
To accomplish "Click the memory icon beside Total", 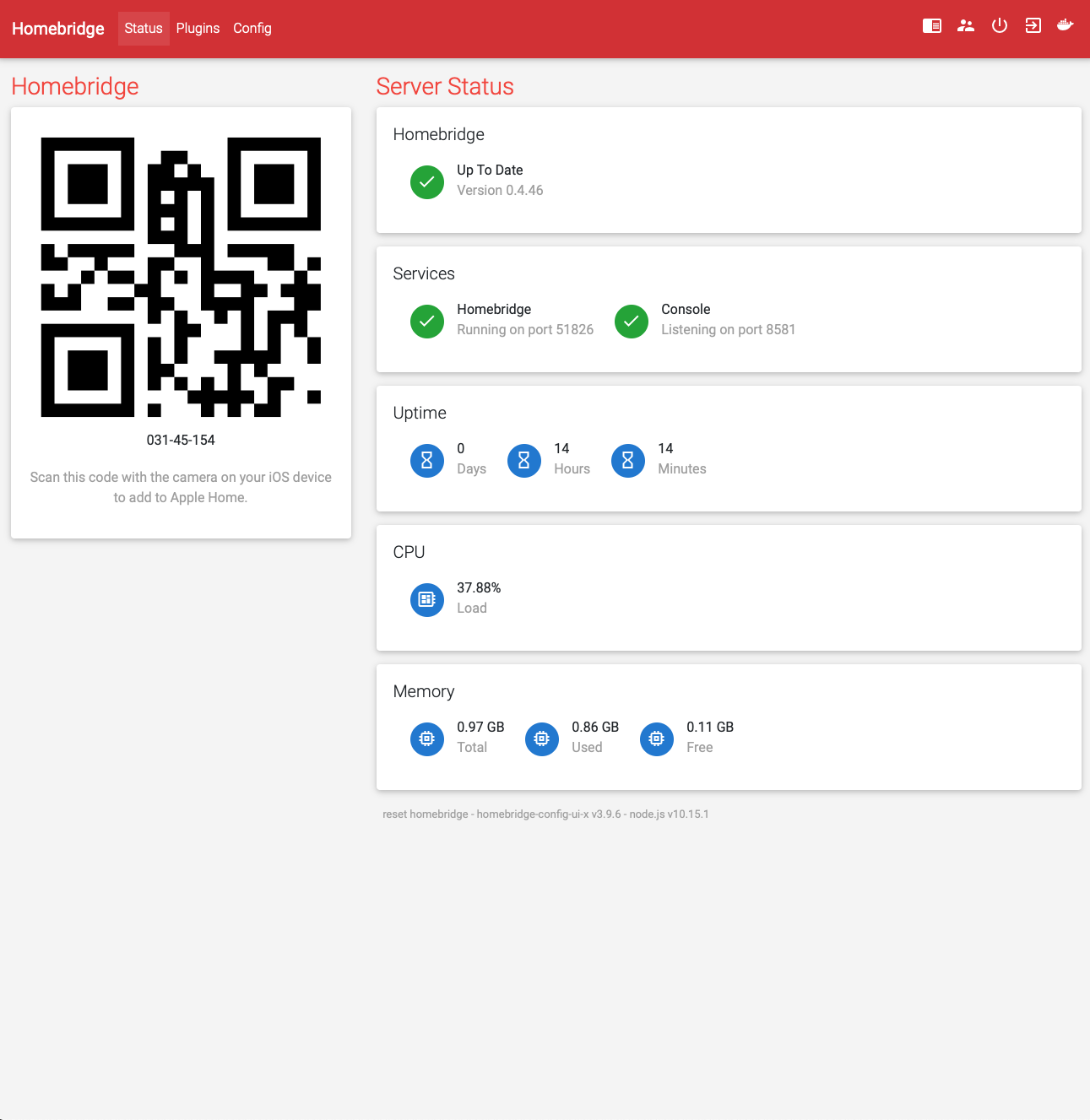I will point(427,739).
